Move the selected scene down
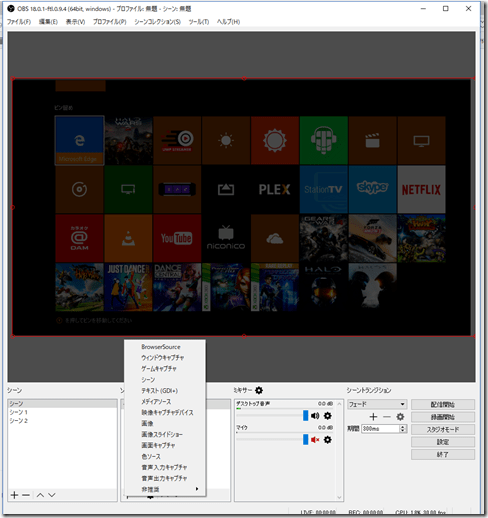The height and width of the screenshot is (518, 488). tap(52, 495)
